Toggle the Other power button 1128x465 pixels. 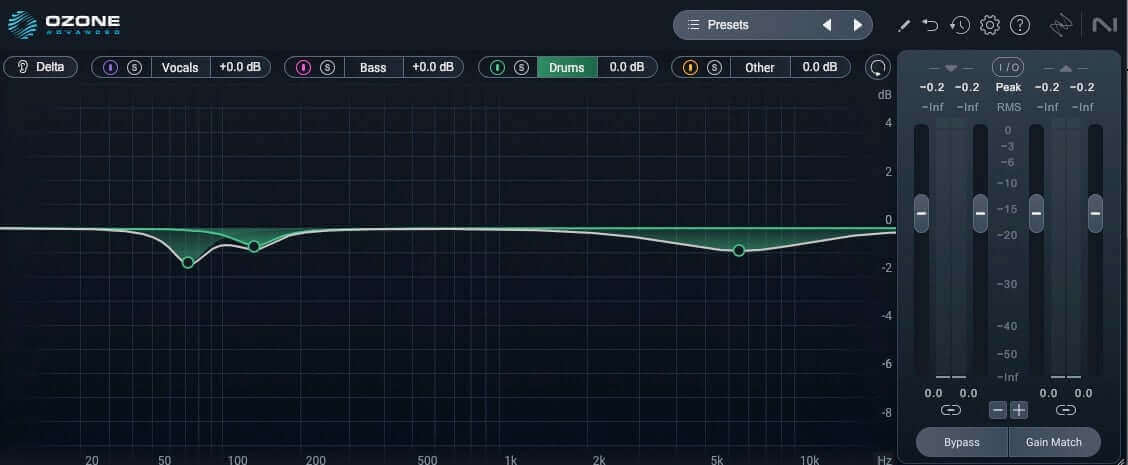tap(690, 68)
